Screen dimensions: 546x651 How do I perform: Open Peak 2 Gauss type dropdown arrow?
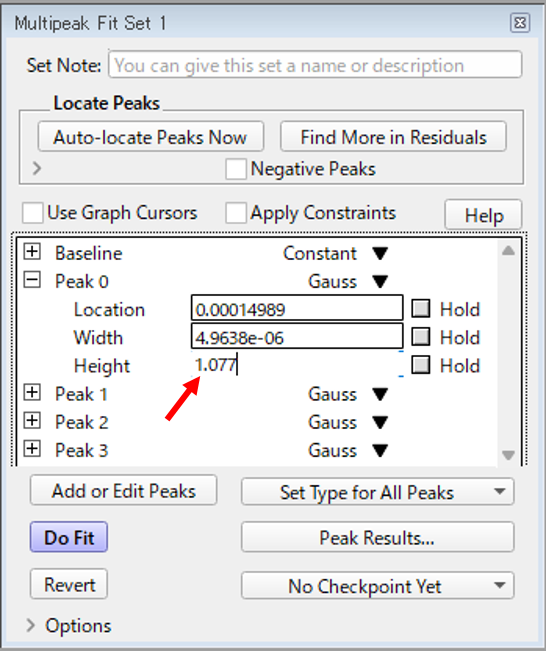(380, 422)
